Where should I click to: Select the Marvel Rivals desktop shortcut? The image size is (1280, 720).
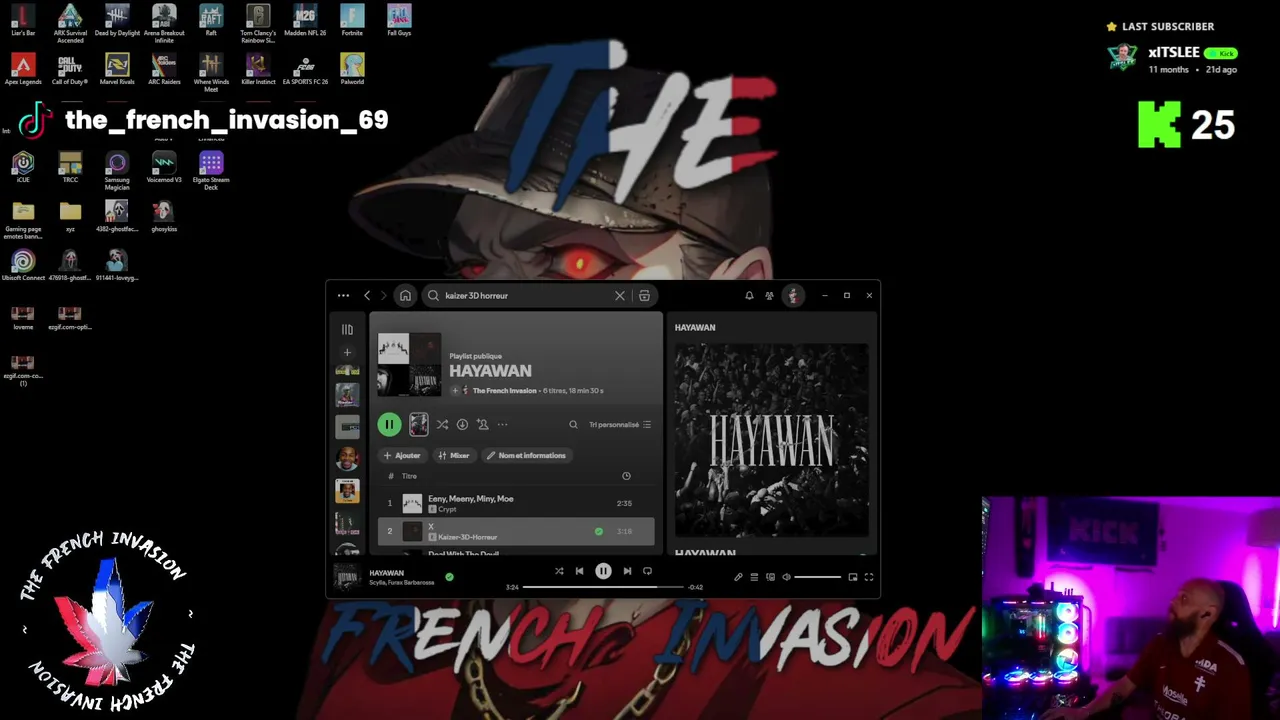(117, 69)
